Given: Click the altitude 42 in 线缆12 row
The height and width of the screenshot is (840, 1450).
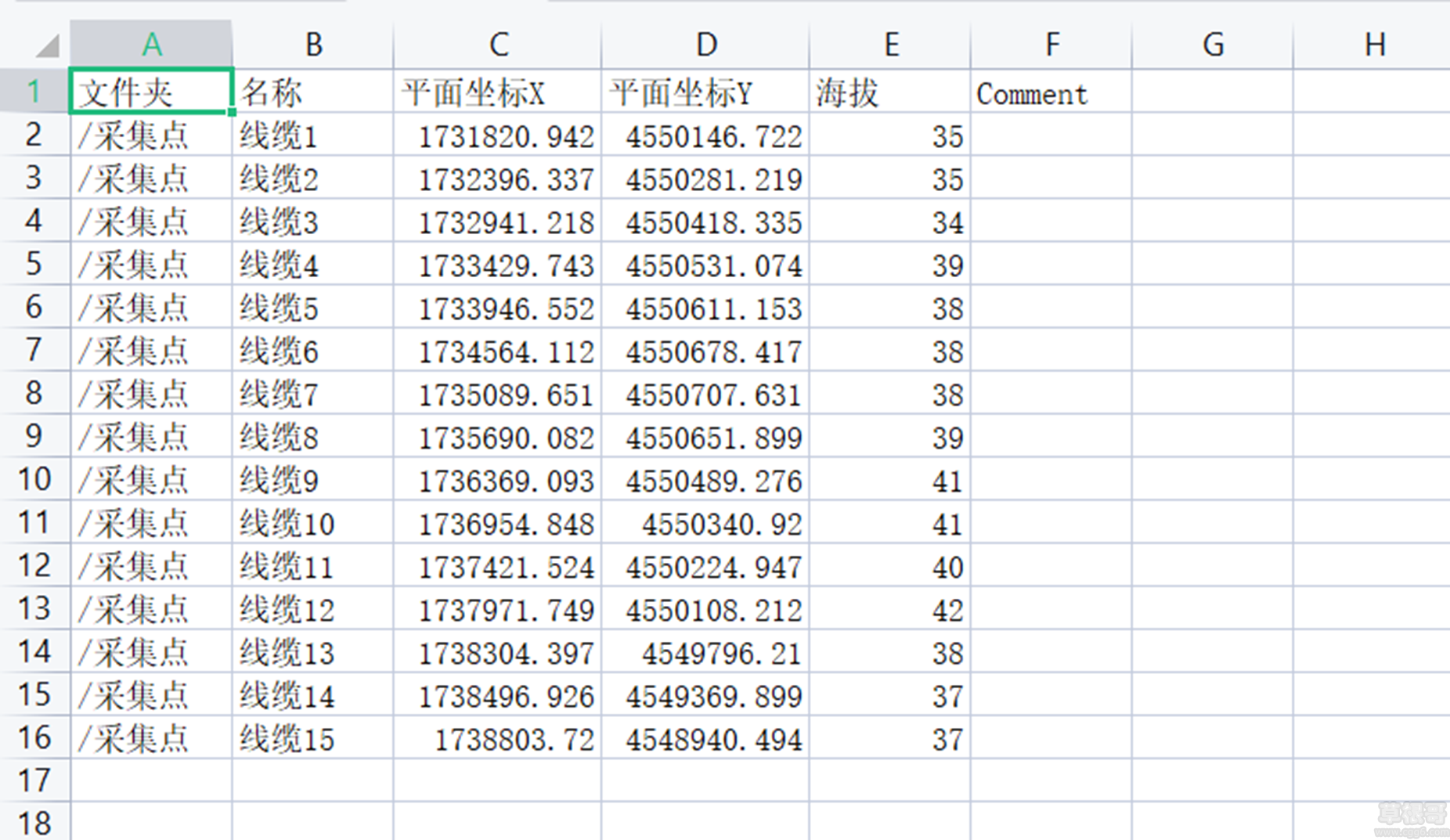Looking at the screenshot, I should coord(947,611).
